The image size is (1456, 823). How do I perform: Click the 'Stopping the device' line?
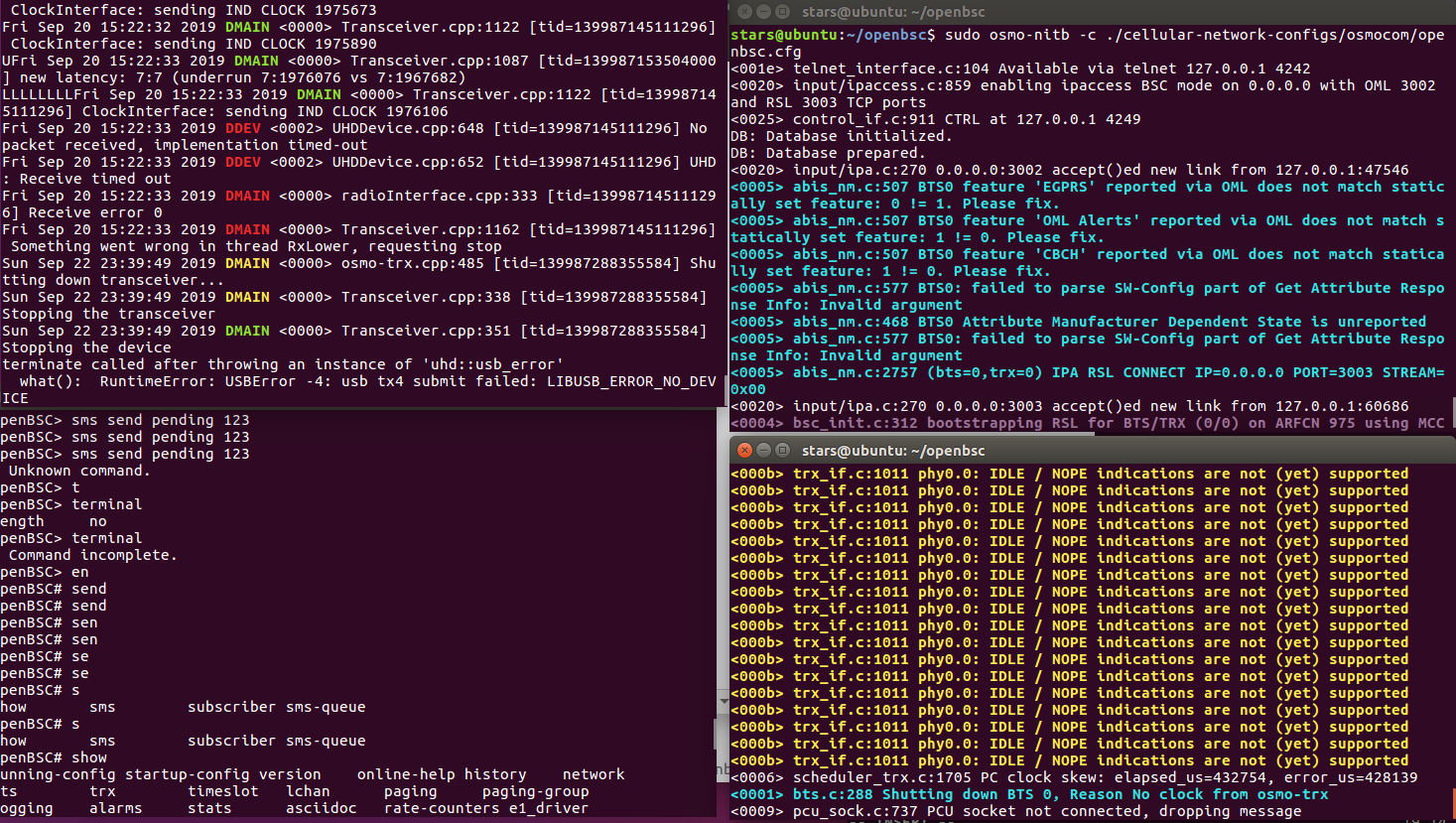(86, 347)
